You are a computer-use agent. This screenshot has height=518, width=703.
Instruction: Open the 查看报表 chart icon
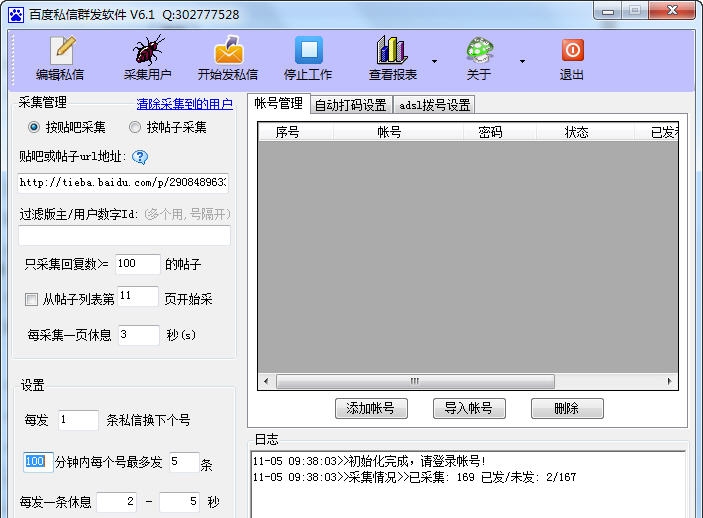coord(392,50)
